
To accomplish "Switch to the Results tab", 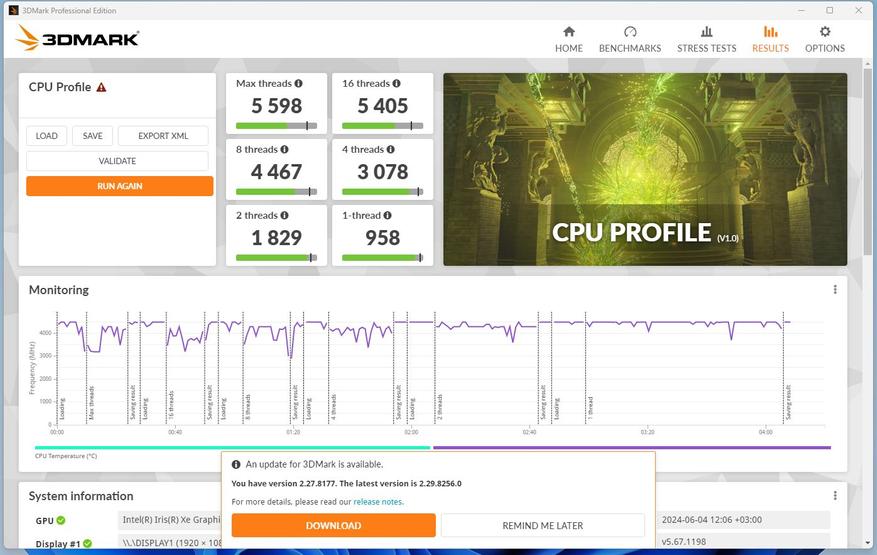I will (770, 39).
